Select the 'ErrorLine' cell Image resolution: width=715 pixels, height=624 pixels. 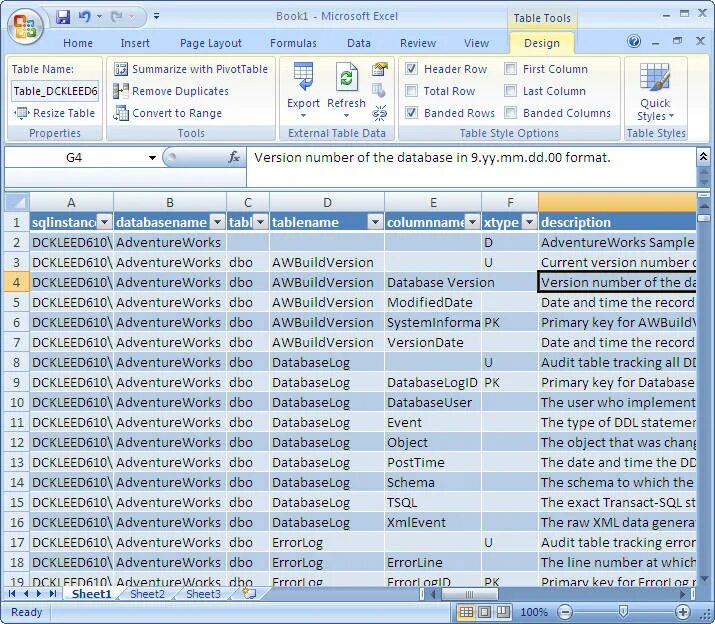[x=432, y=562]
